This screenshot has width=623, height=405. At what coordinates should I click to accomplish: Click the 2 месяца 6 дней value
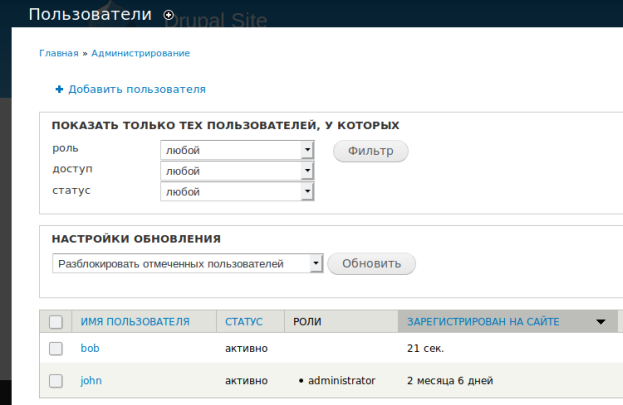point(450,381)
